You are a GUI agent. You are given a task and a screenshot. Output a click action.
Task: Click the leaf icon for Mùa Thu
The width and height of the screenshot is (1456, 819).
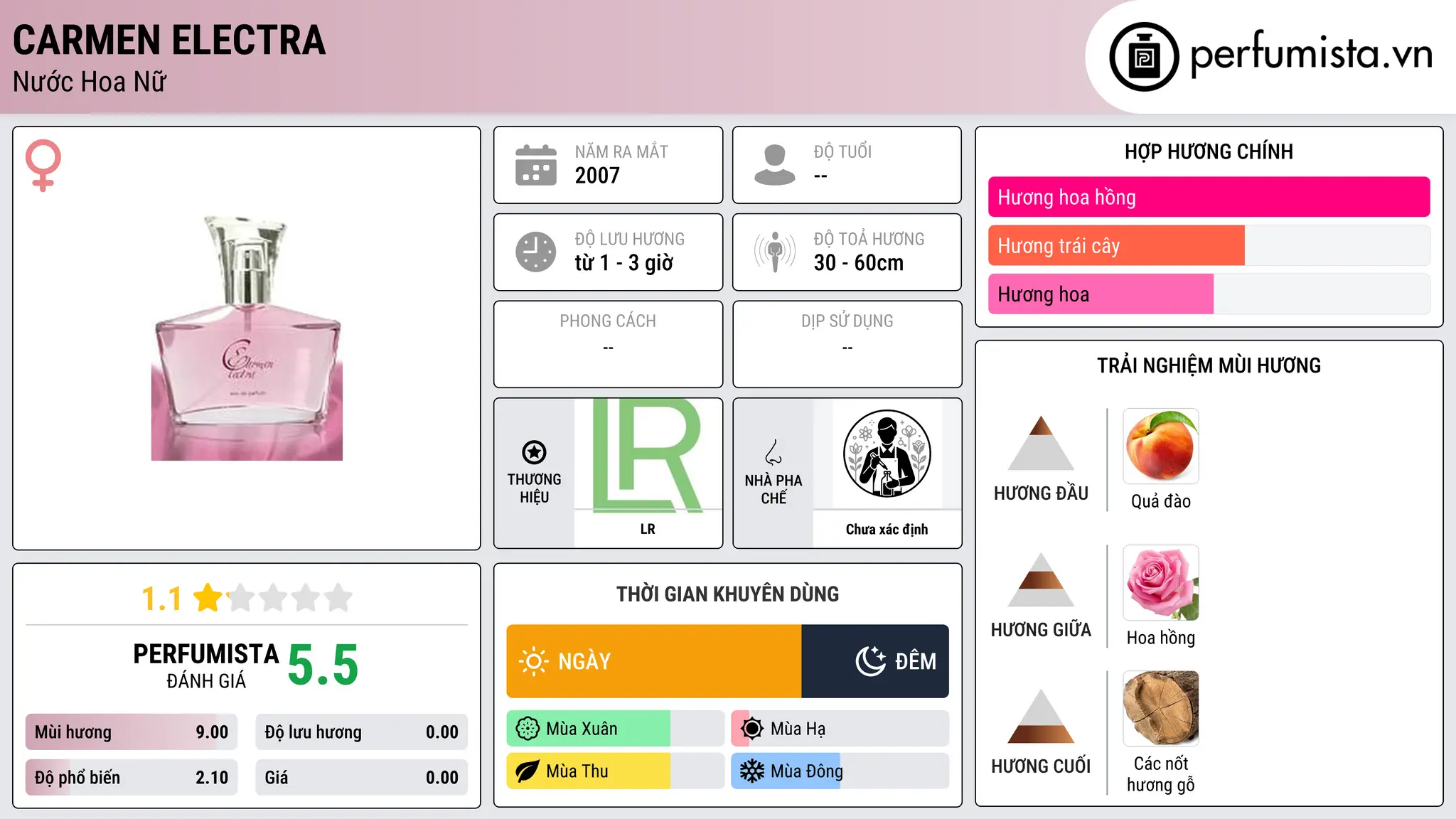[528, 771]
